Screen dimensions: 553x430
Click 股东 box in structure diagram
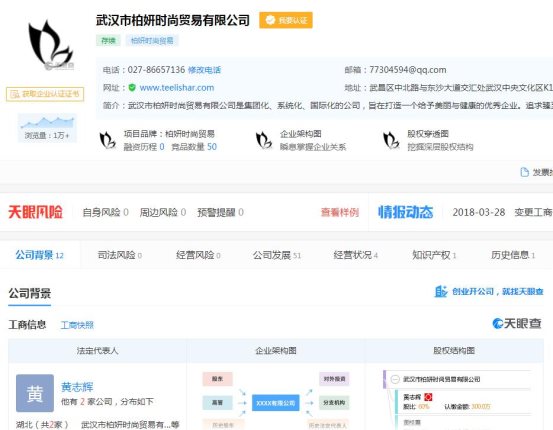coord(217,379)
